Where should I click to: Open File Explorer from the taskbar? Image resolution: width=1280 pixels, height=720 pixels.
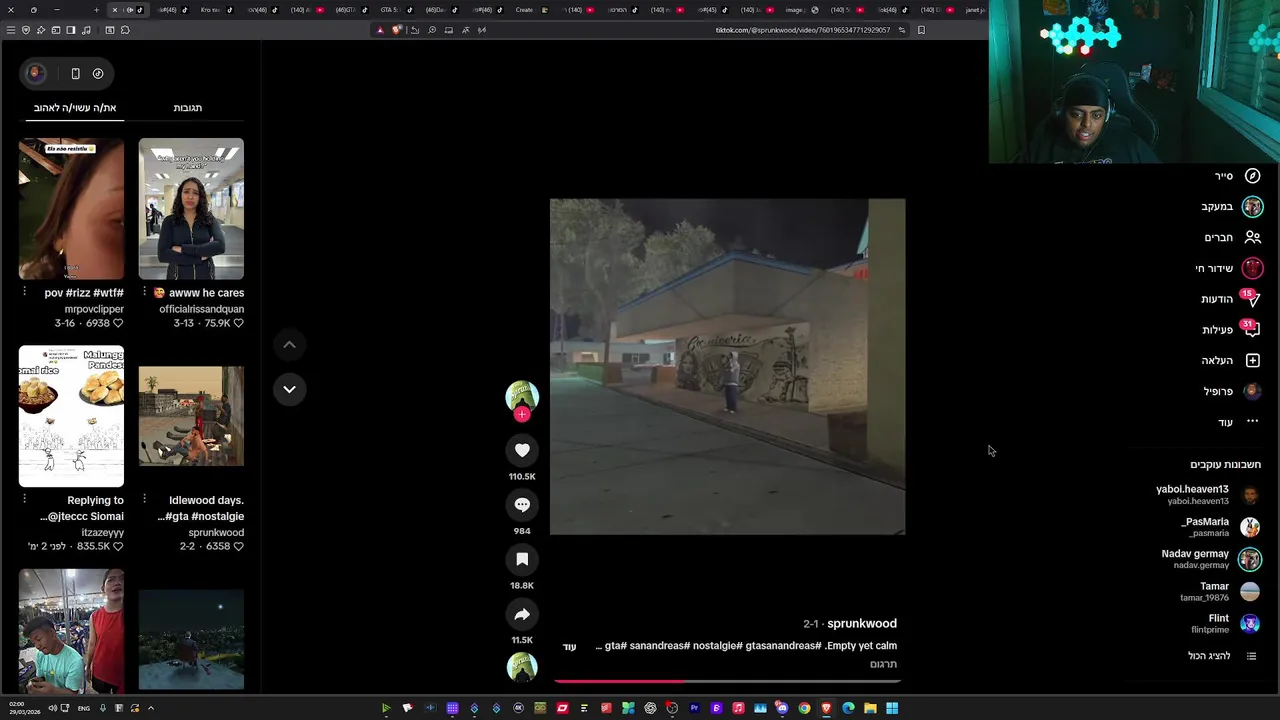click(870, 708)
